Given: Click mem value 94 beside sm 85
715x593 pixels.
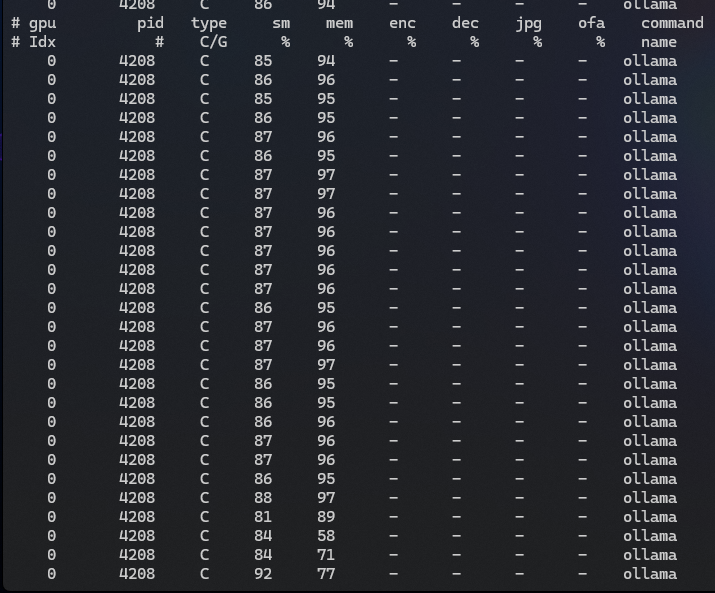Looking at the screenshot, I should 326,61.
